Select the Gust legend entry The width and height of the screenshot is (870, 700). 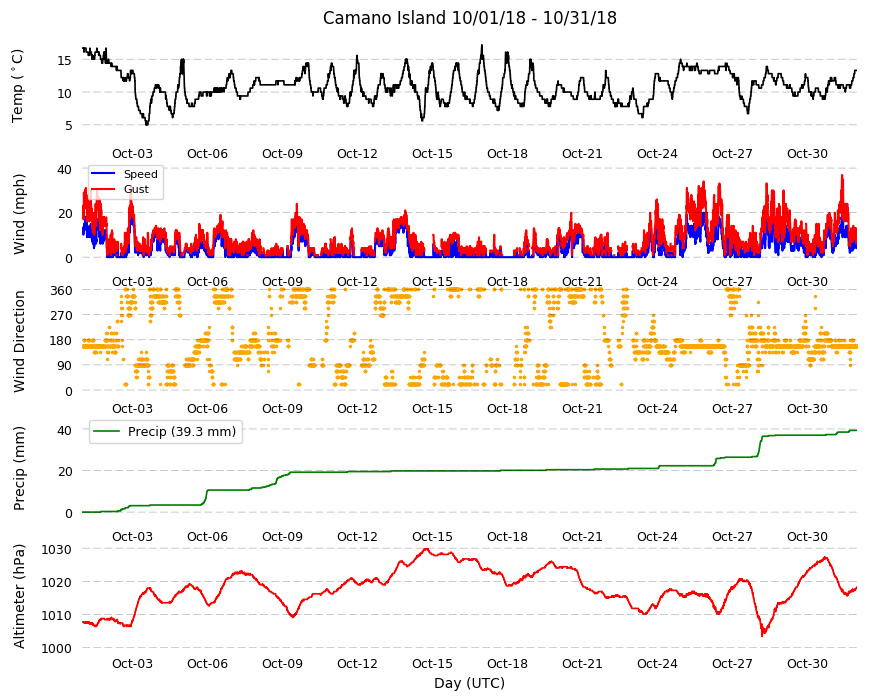120,189
